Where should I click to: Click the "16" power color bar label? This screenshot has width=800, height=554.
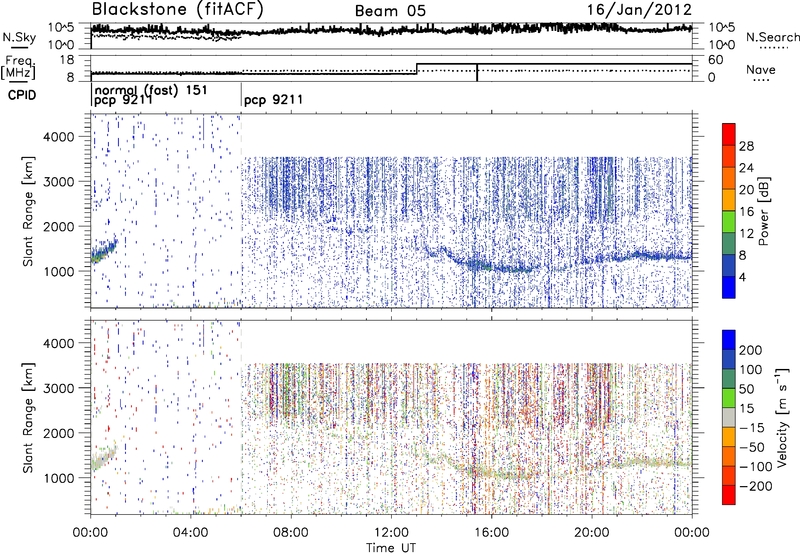point(746,212)
